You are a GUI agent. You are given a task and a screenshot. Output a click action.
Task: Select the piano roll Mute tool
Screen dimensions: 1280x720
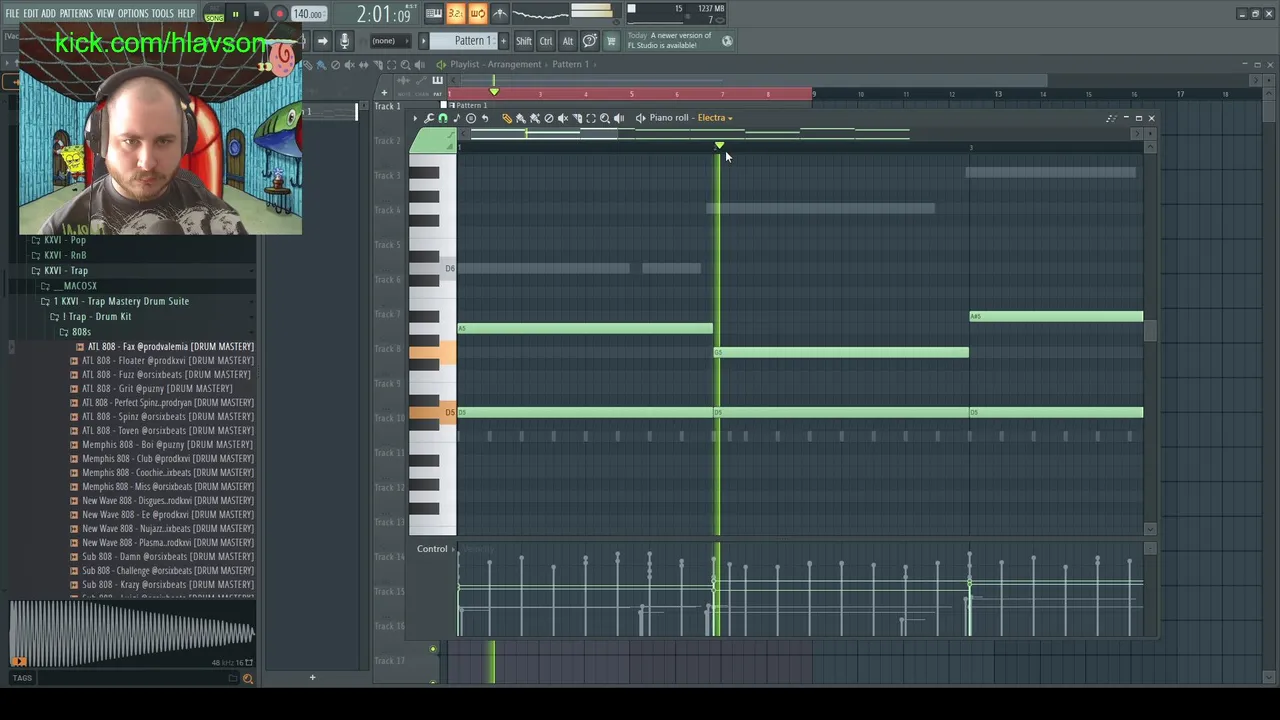563,118
